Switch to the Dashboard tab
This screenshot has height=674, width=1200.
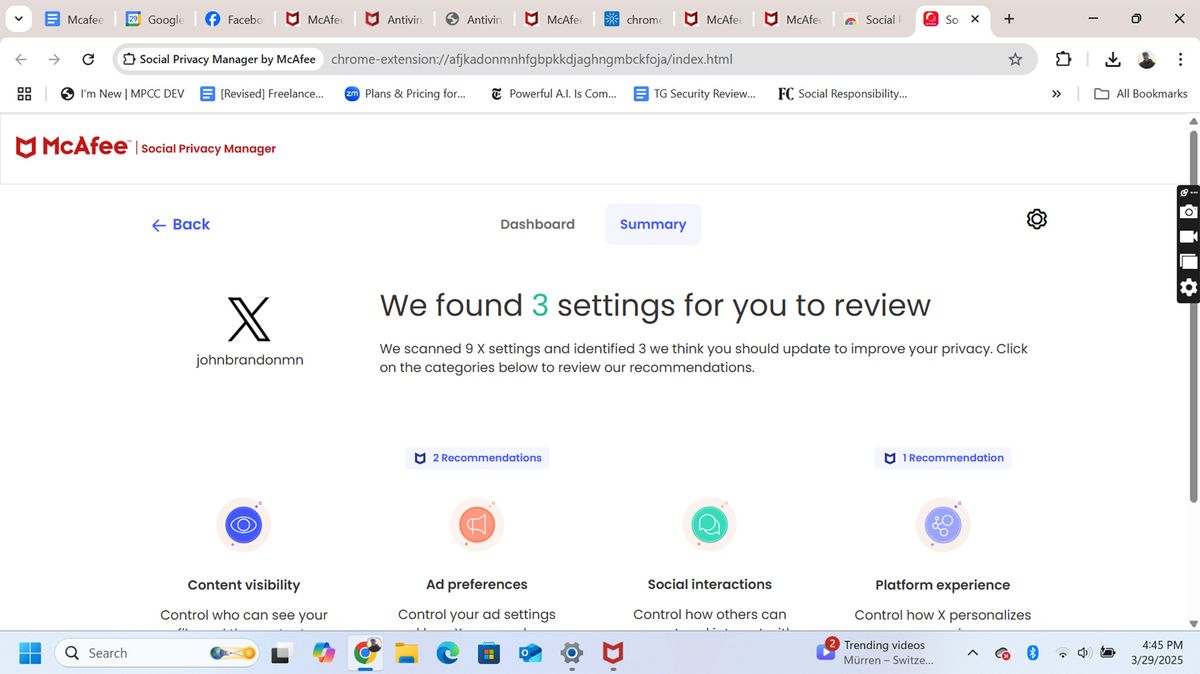537,224
